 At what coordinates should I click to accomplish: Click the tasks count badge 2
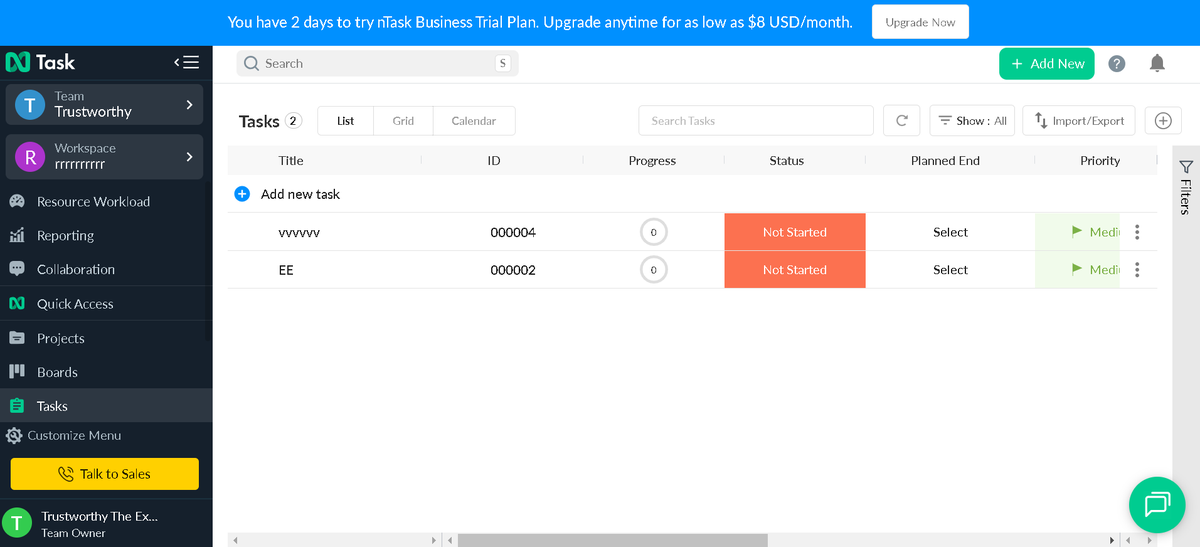coord(293,121)
